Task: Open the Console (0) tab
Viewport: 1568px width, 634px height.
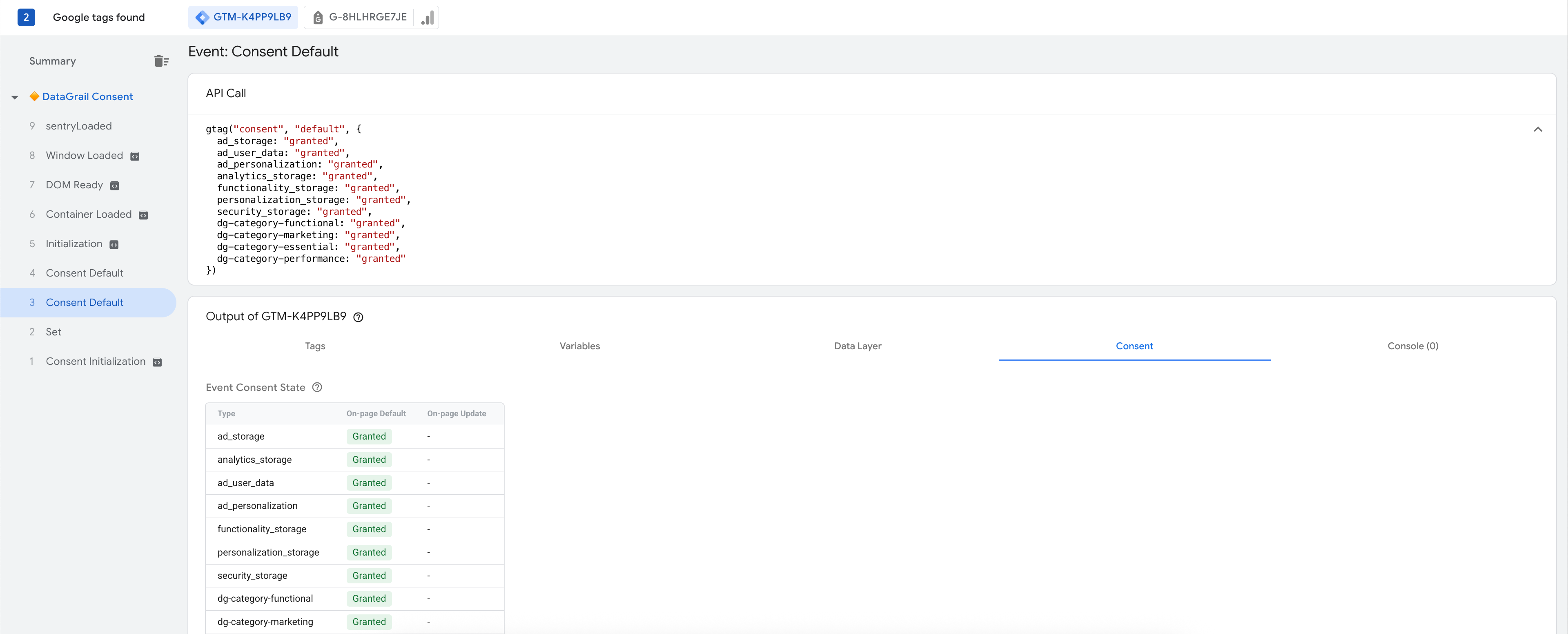Action: [1413, 346]
